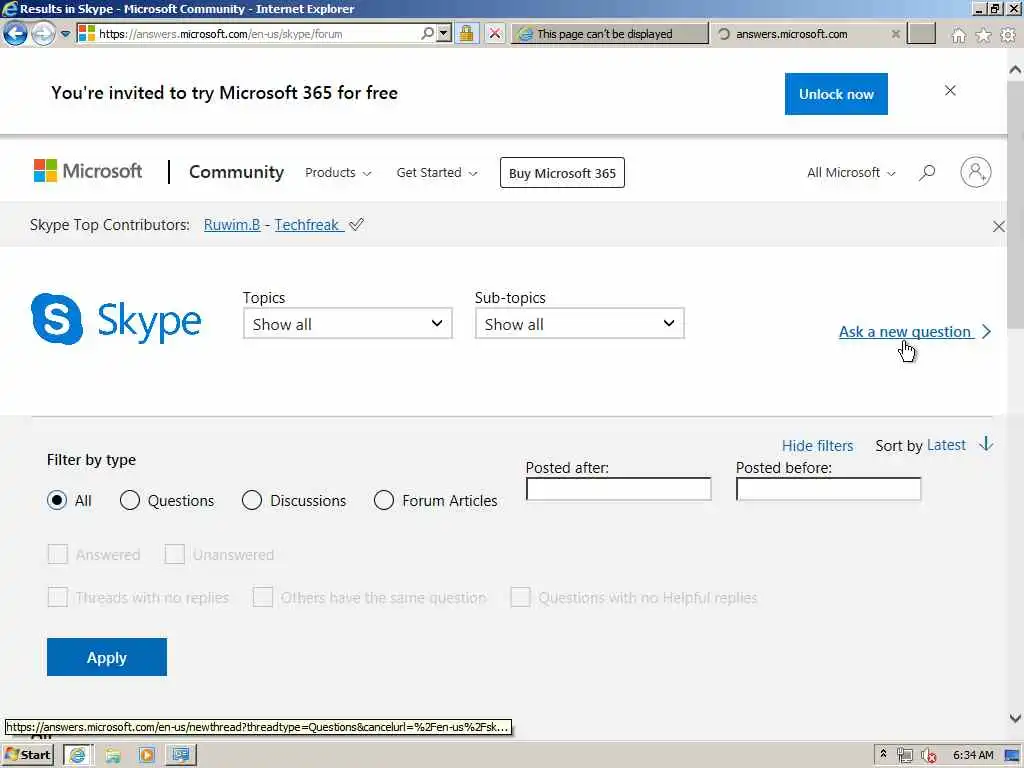Open the address bar autocomplete dropdown
This screenshot has width=1024, height=768.
[444, 33]
